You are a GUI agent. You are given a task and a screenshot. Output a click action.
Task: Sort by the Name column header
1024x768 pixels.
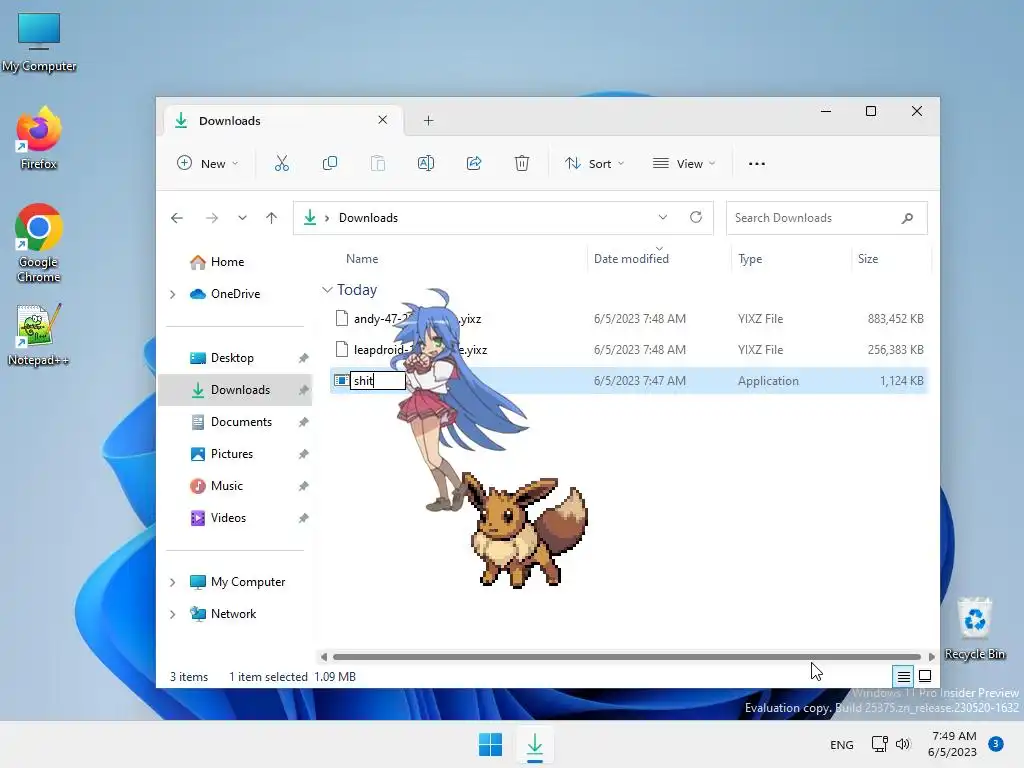[x=362, y=259]
